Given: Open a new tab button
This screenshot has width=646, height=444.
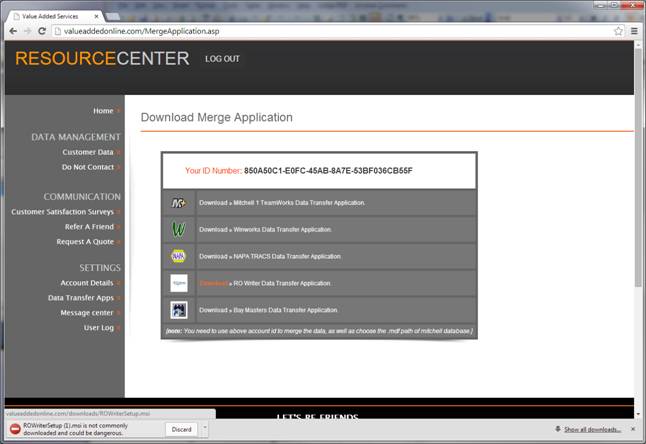Looking at the screenshot, I should tap(113, 16).
